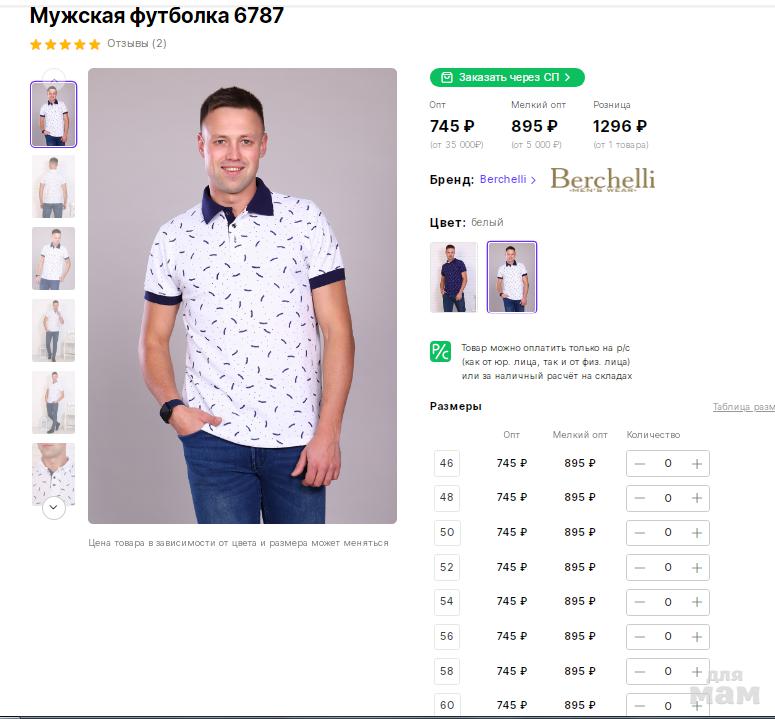Click the green Р/С payment icon
Image resolution: width=775 pixels, height=719 pixels.
point(440,351)
